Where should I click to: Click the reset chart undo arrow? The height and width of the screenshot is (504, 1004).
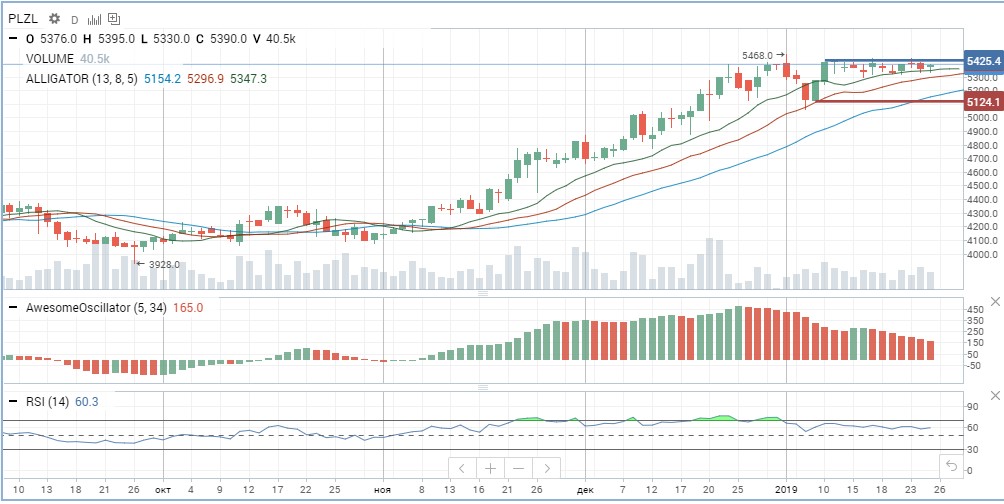click(951, 466)
